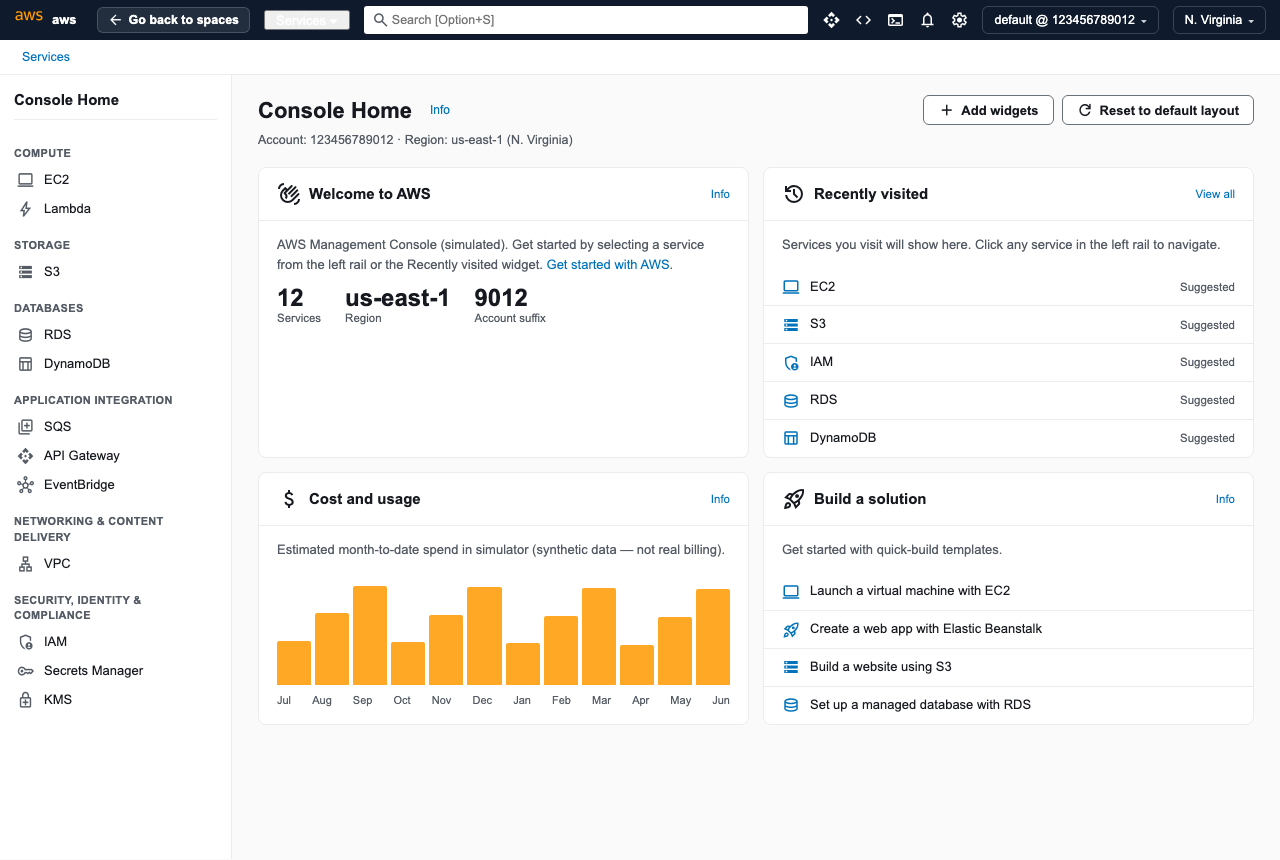The height and width of the screenshot is (860, 1280).
Task: Click the Add widgets button
Action: tap(988, 110)
